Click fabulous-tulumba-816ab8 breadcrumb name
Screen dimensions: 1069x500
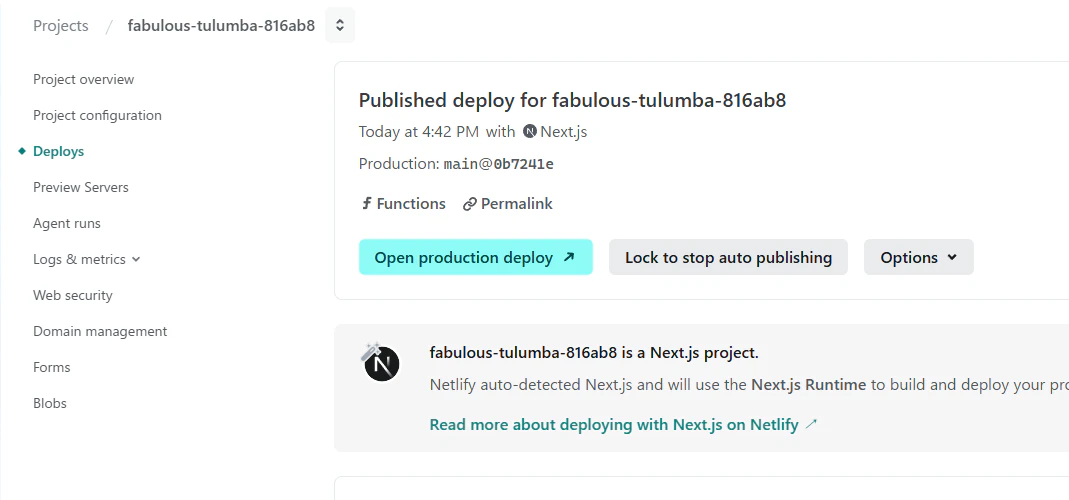click(221, 26)
